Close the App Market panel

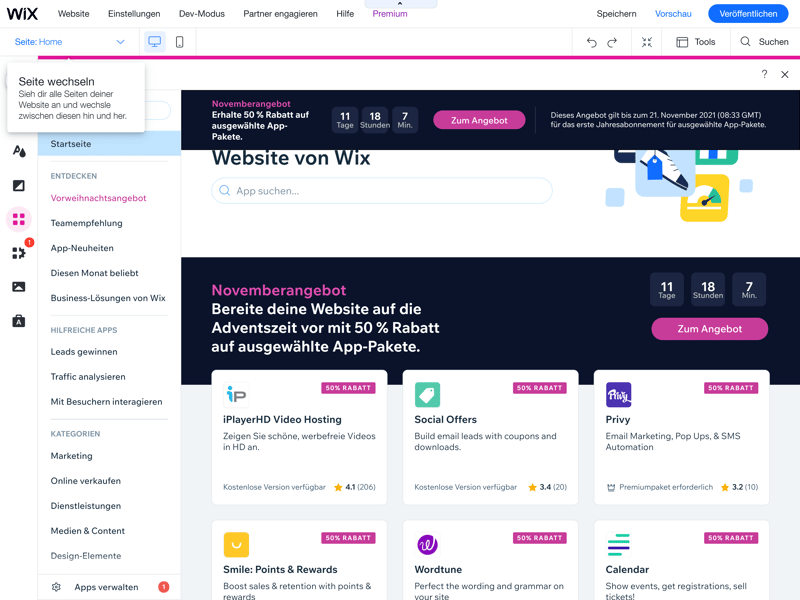pyautogui.click(x=785, y=74)
